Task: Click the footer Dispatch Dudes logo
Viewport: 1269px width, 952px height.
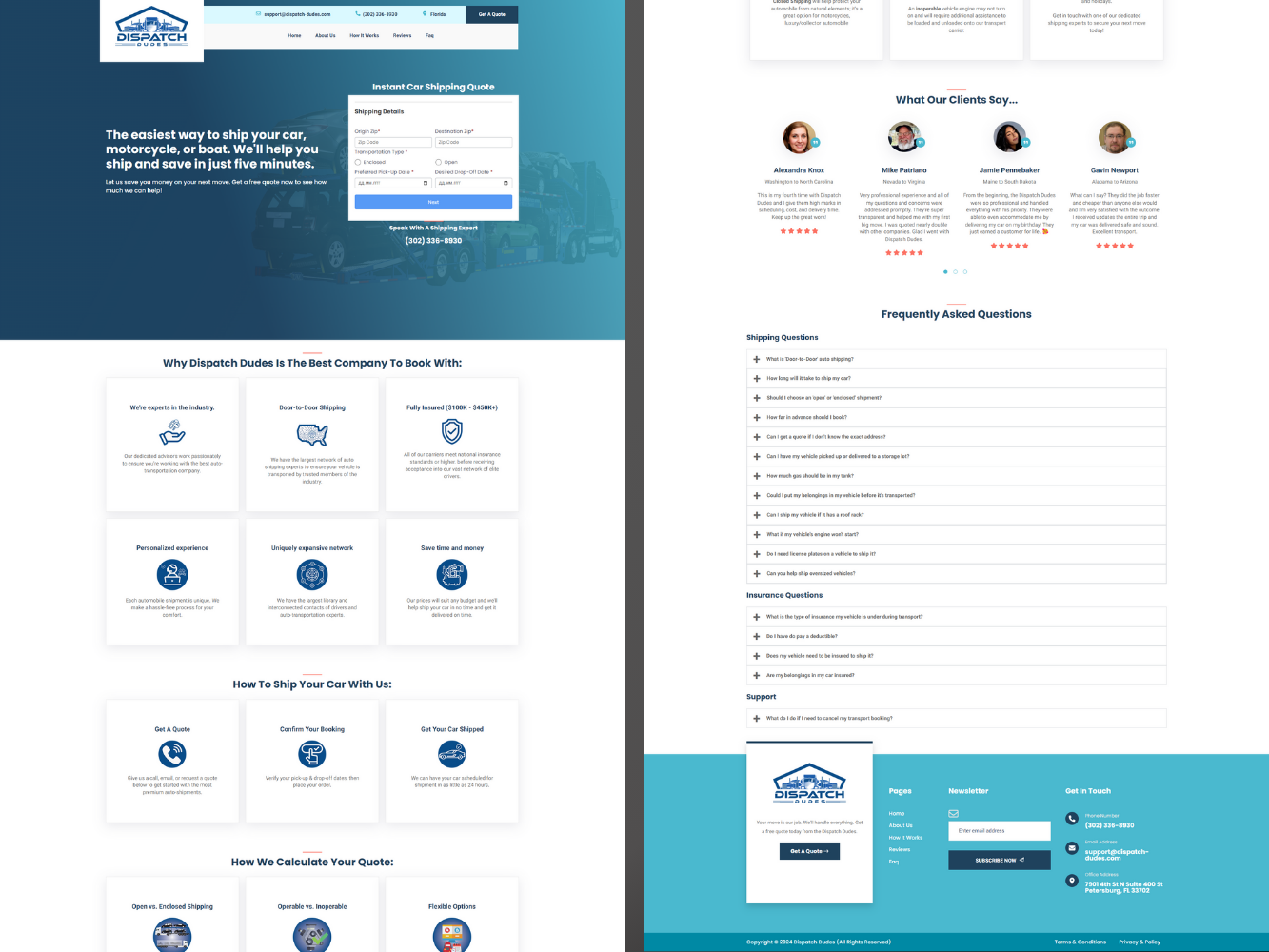Action: (x=809, y=783)
